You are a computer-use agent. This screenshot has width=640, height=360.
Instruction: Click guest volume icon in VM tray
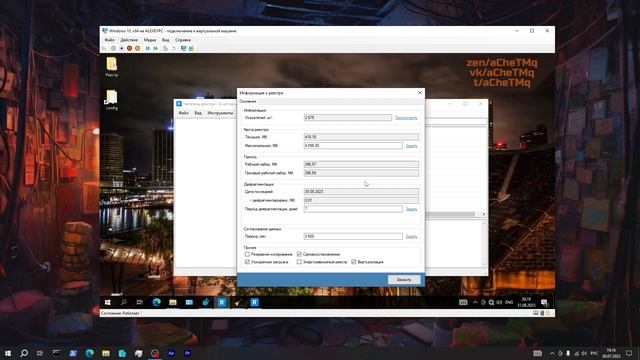(499, 302)
